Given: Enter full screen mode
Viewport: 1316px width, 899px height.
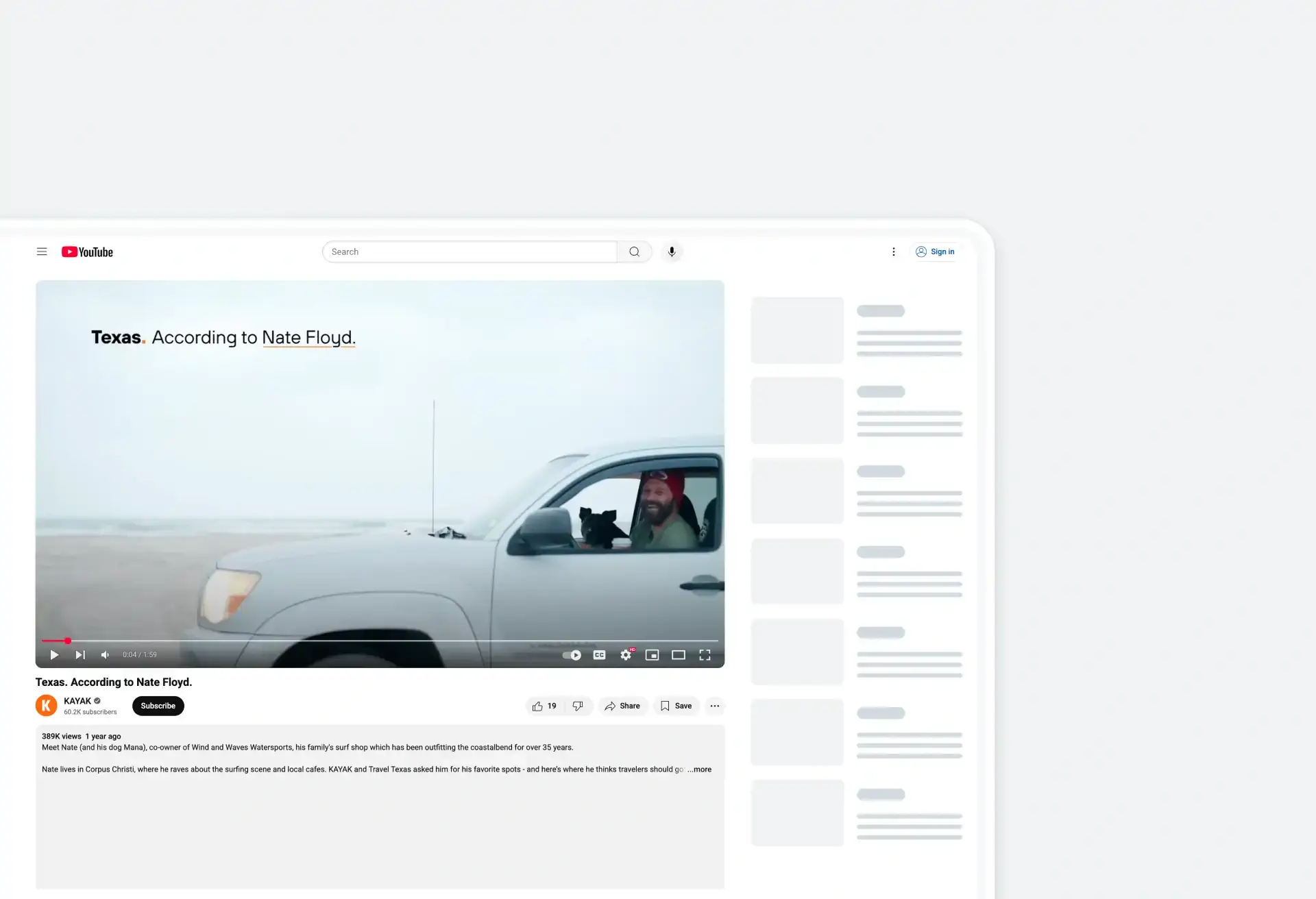Looking at the screenshot, I should tap(705, 655).
